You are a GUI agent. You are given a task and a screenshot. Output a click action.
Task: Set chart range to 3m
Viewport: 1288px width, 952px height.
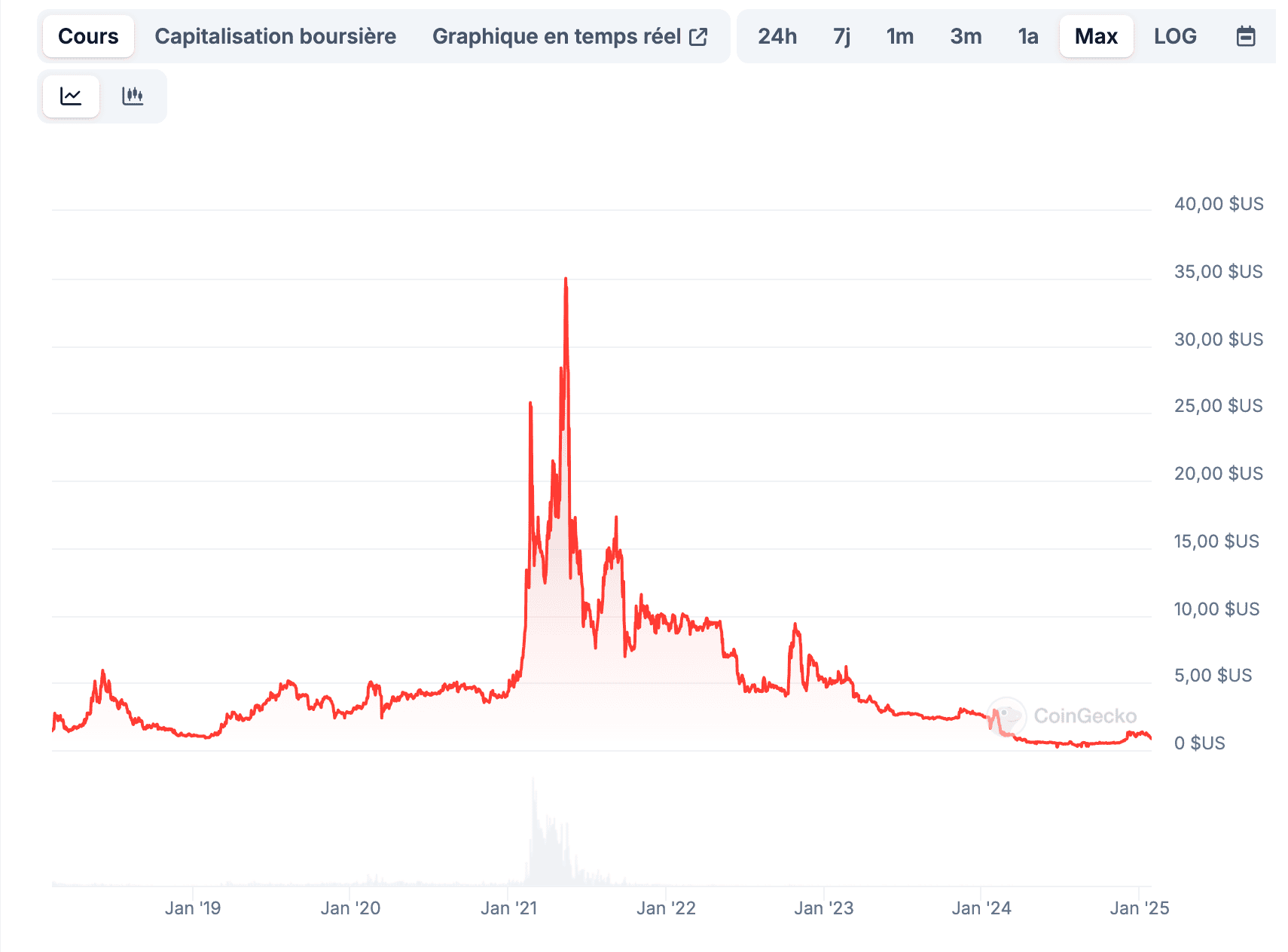[966, 36]
